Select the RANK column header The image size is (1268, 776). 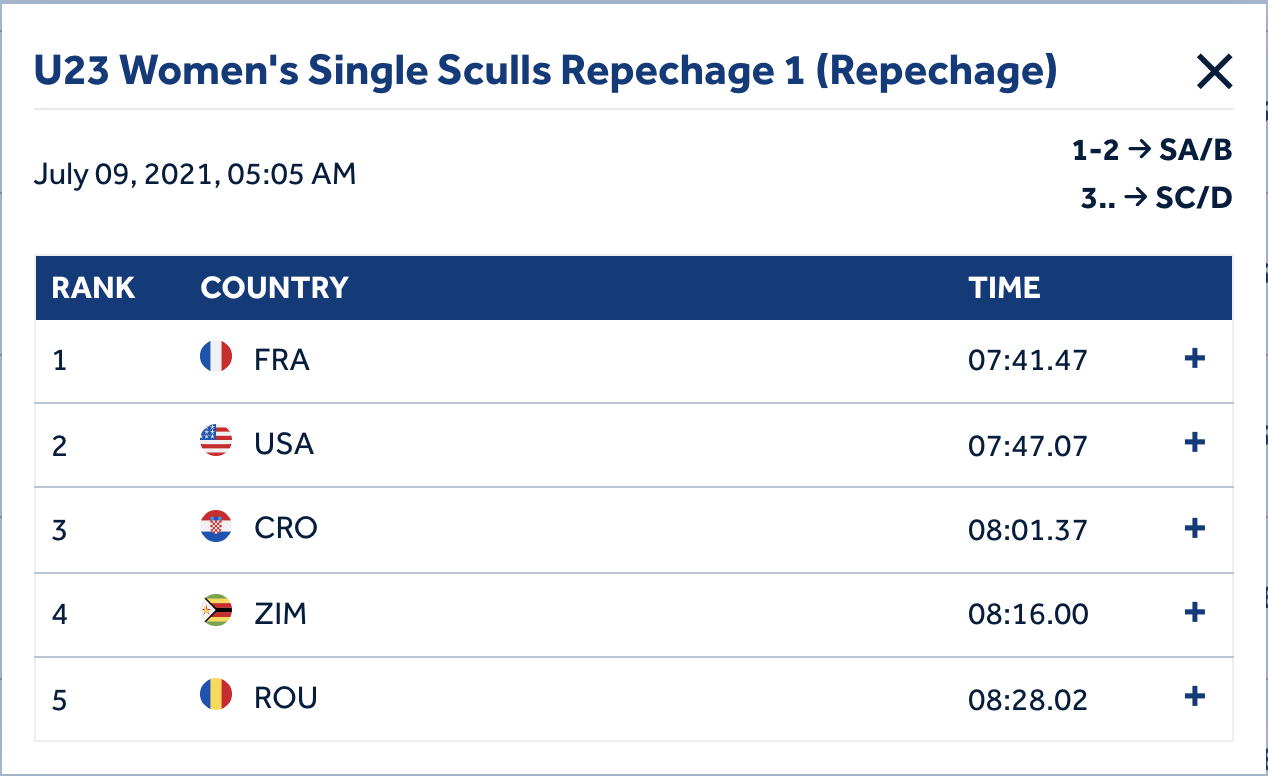[93, 288]
